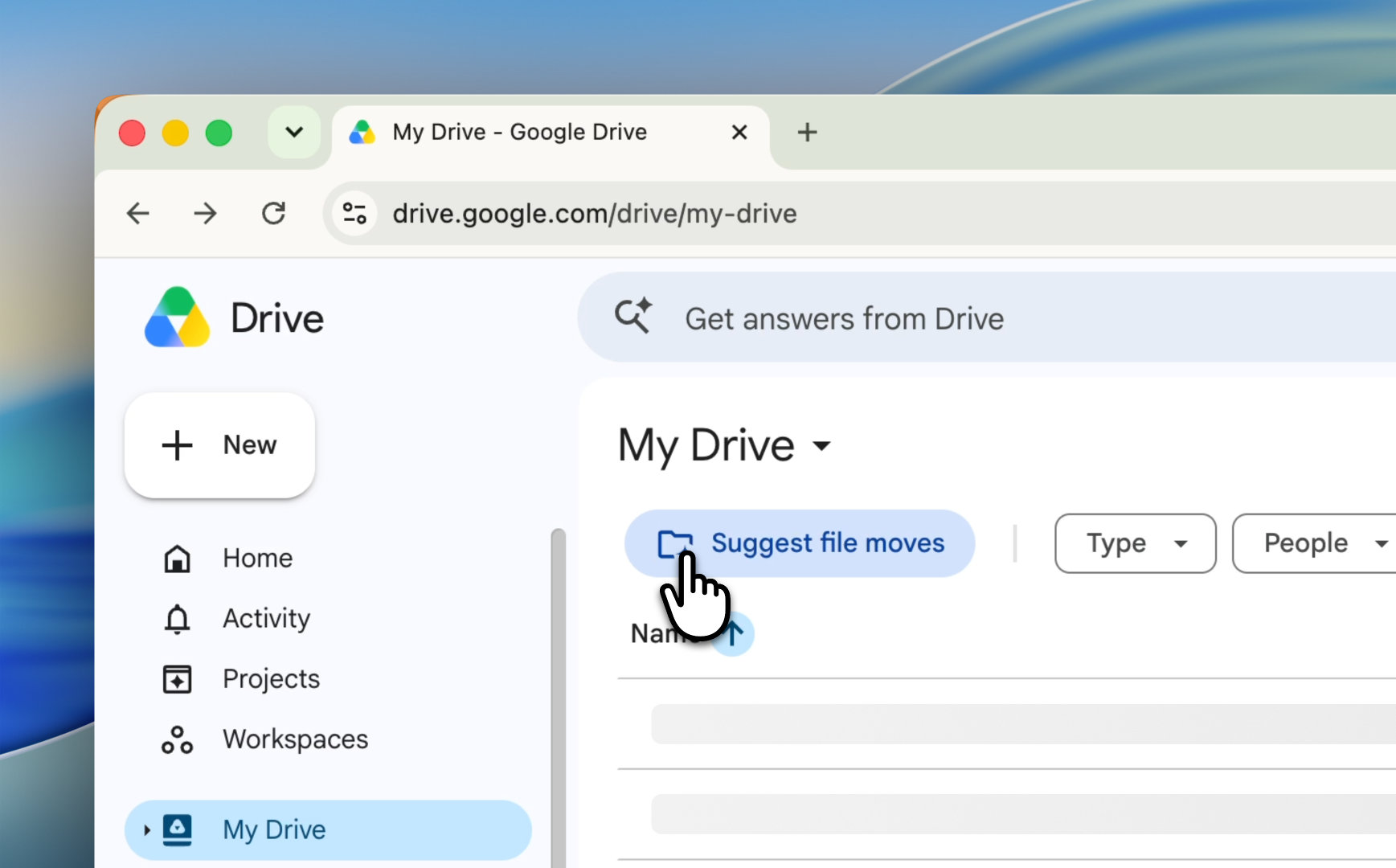Viewport: 1396px width, 868px height.
Task: Click the folder icon in Suggest file moves
Action: tap(674, 543)
